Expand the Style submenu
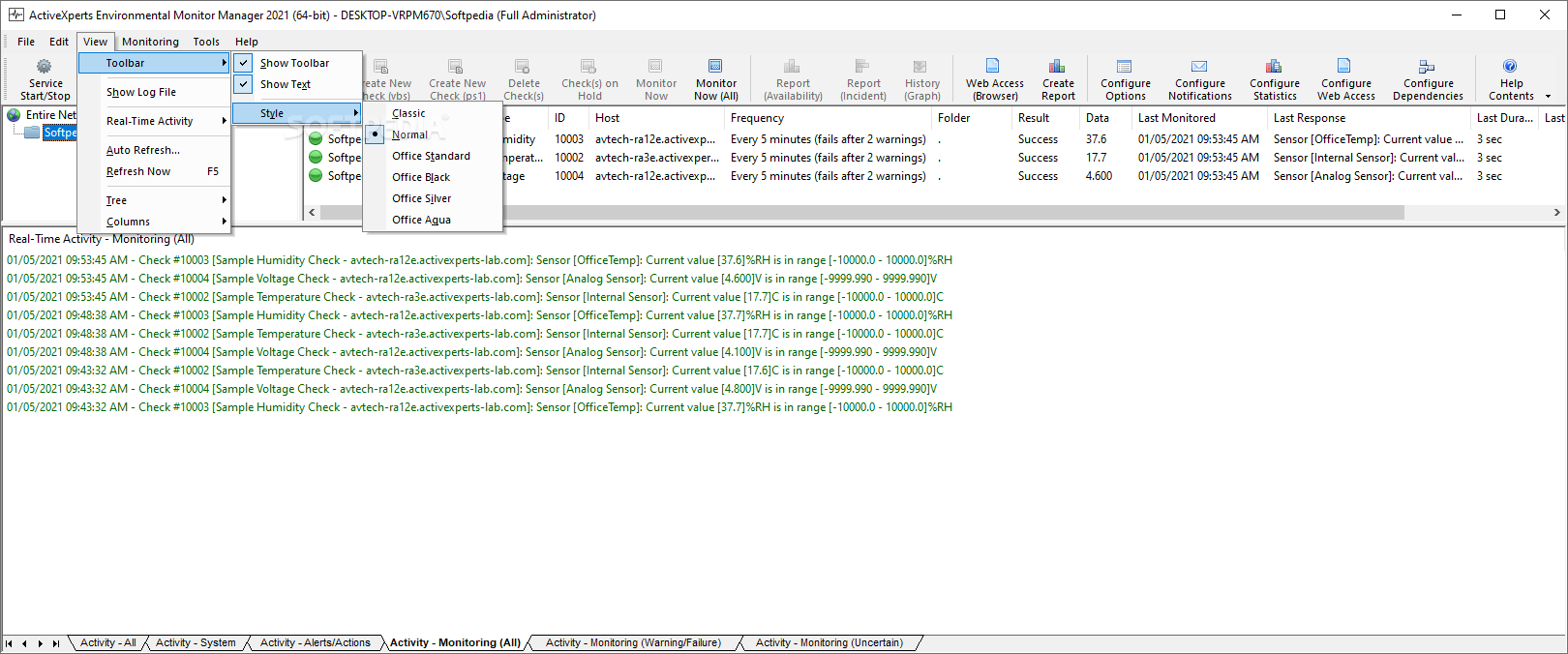The height and width of the screenshot is (654, 1568). [x=297, y=113]
